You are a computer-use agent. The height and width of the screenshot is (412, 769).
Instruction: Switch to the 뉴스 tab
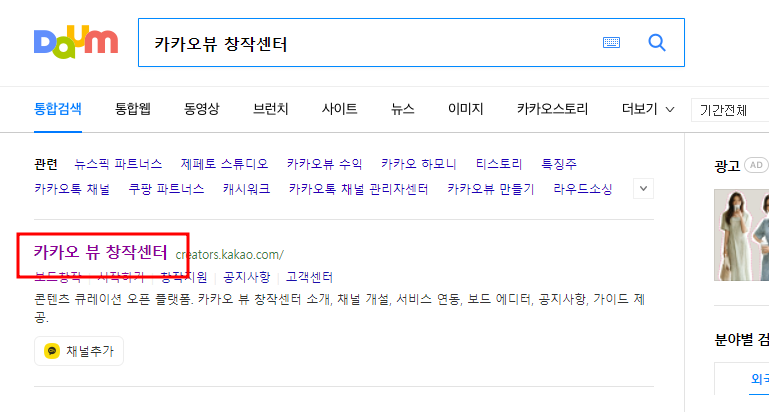(x=403, y=109)
